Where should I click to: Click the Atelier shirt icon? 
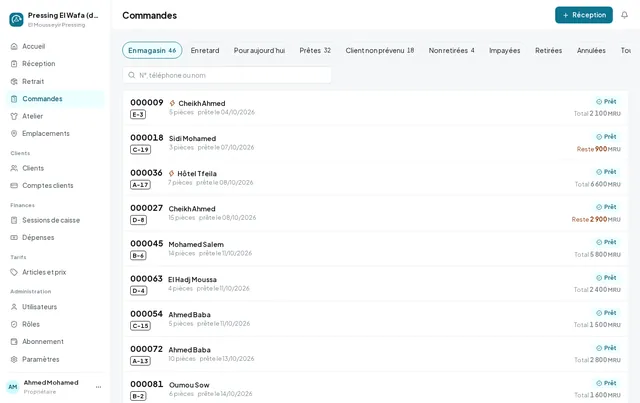point(14,116)
